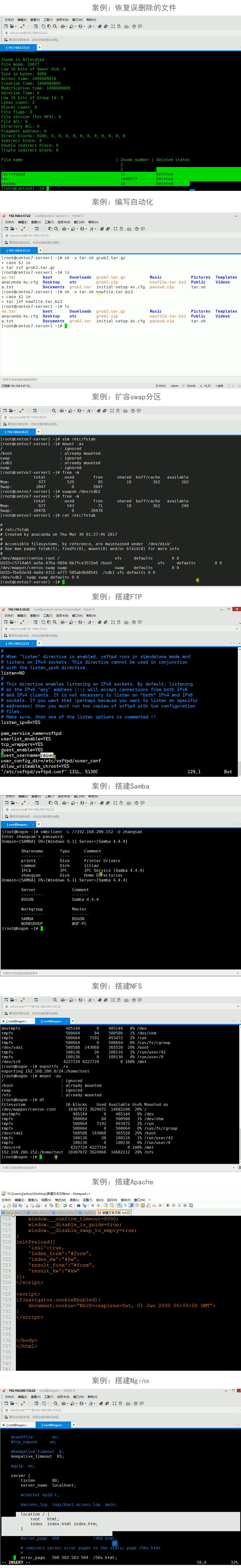Click New session icon in 192.168.0.32:22 toolbar
Viewport: 241px width, 1568px height.
pos(6,622)
